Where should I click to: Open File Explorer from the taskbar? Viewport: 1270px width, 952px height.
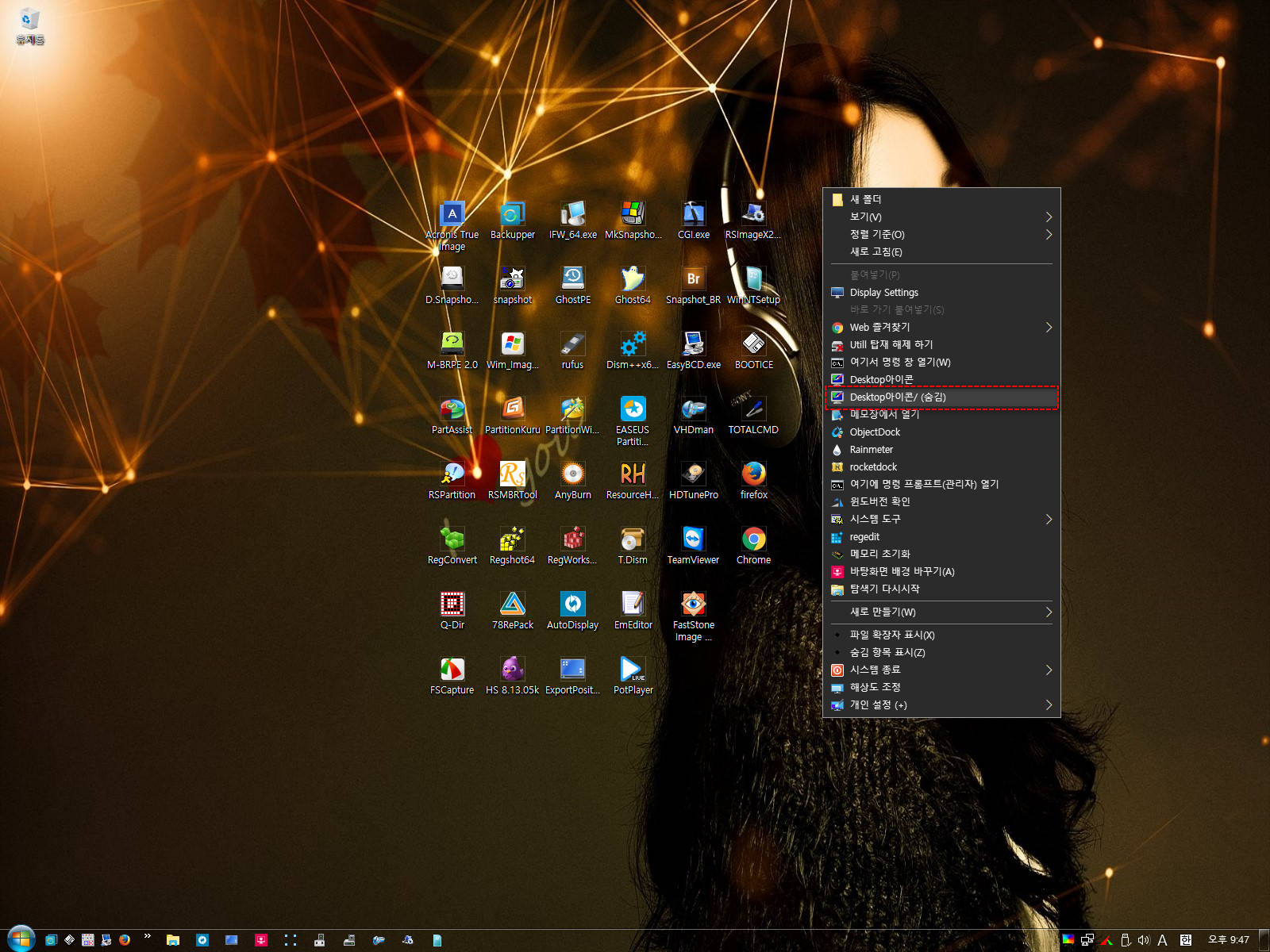pyautogui.click(x=172, y=940)
